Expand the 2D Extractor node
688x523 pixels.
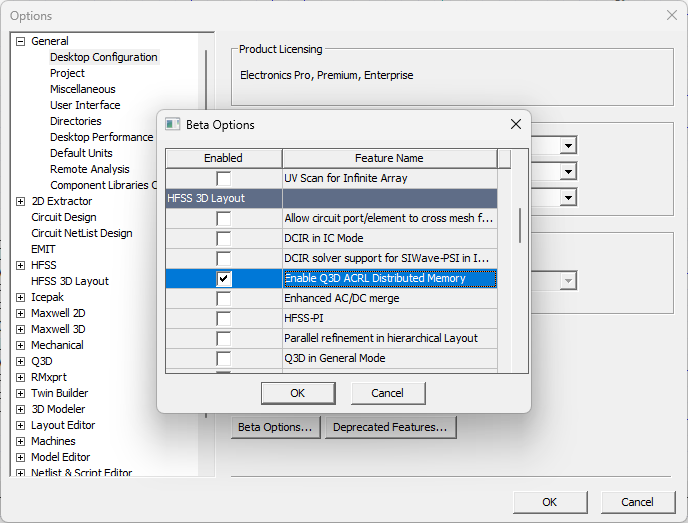pyautogui.click(x=20, y=201)
